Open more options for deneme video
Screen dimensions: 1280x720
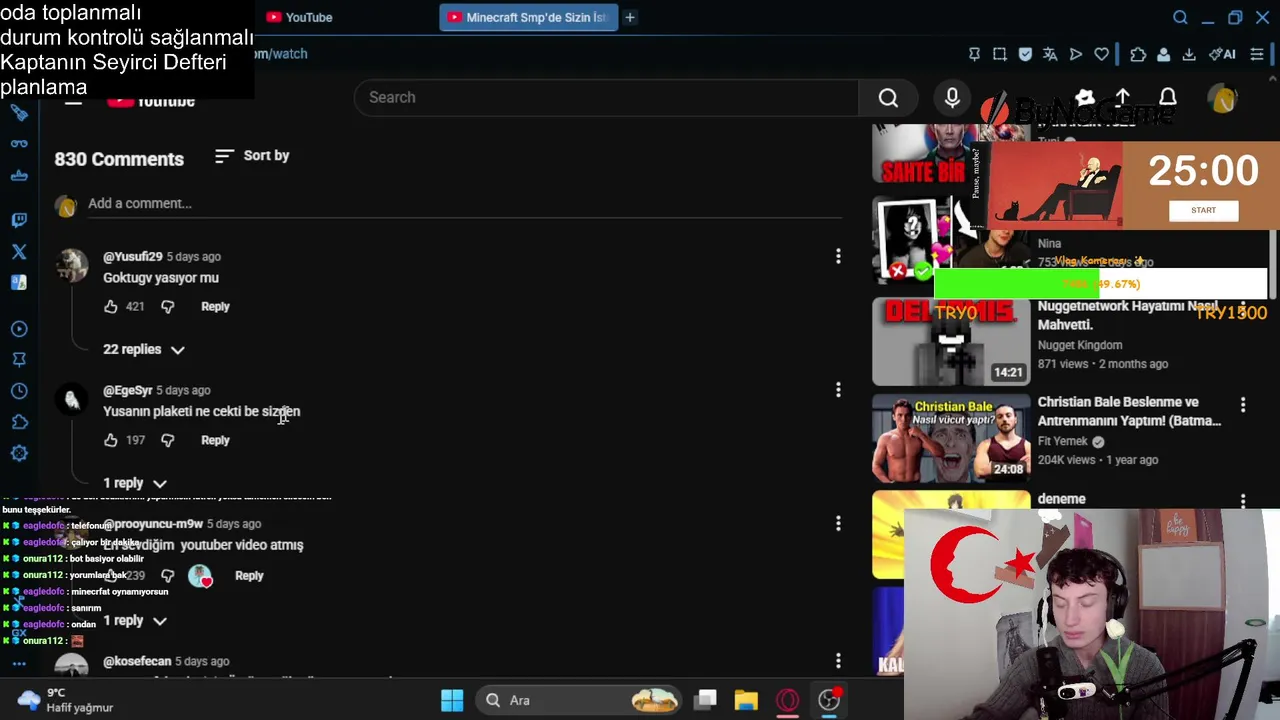1243,501
